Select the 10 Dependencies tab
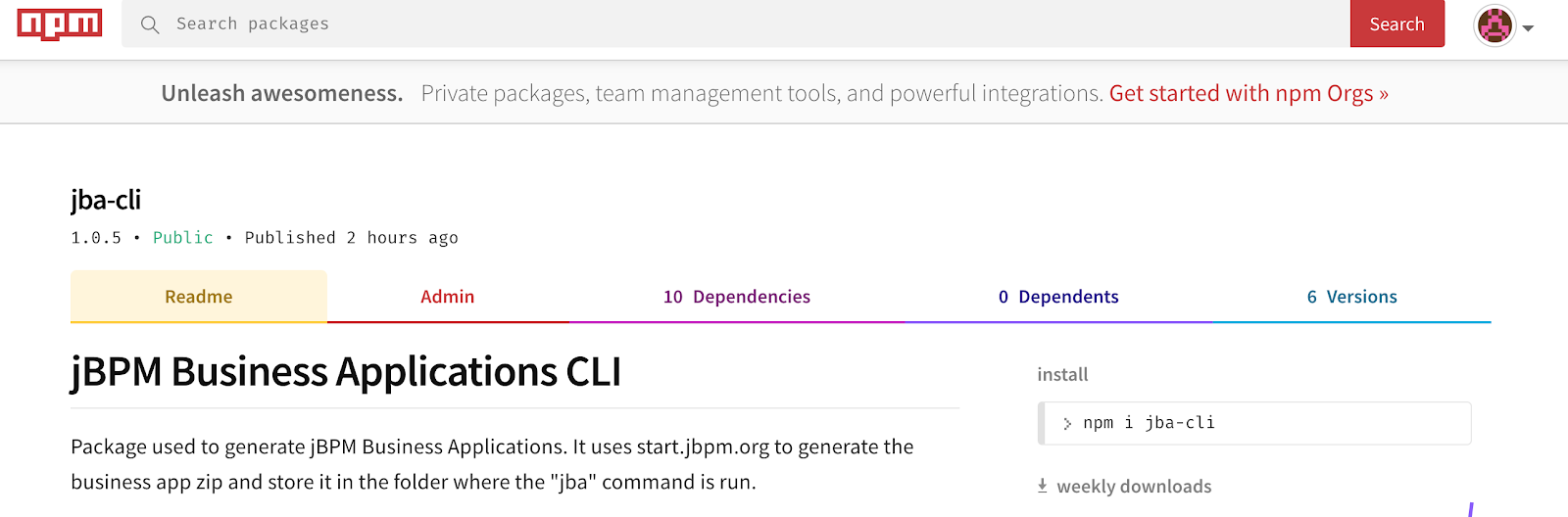Viewport: 1568px width, 517px height. 737,297
